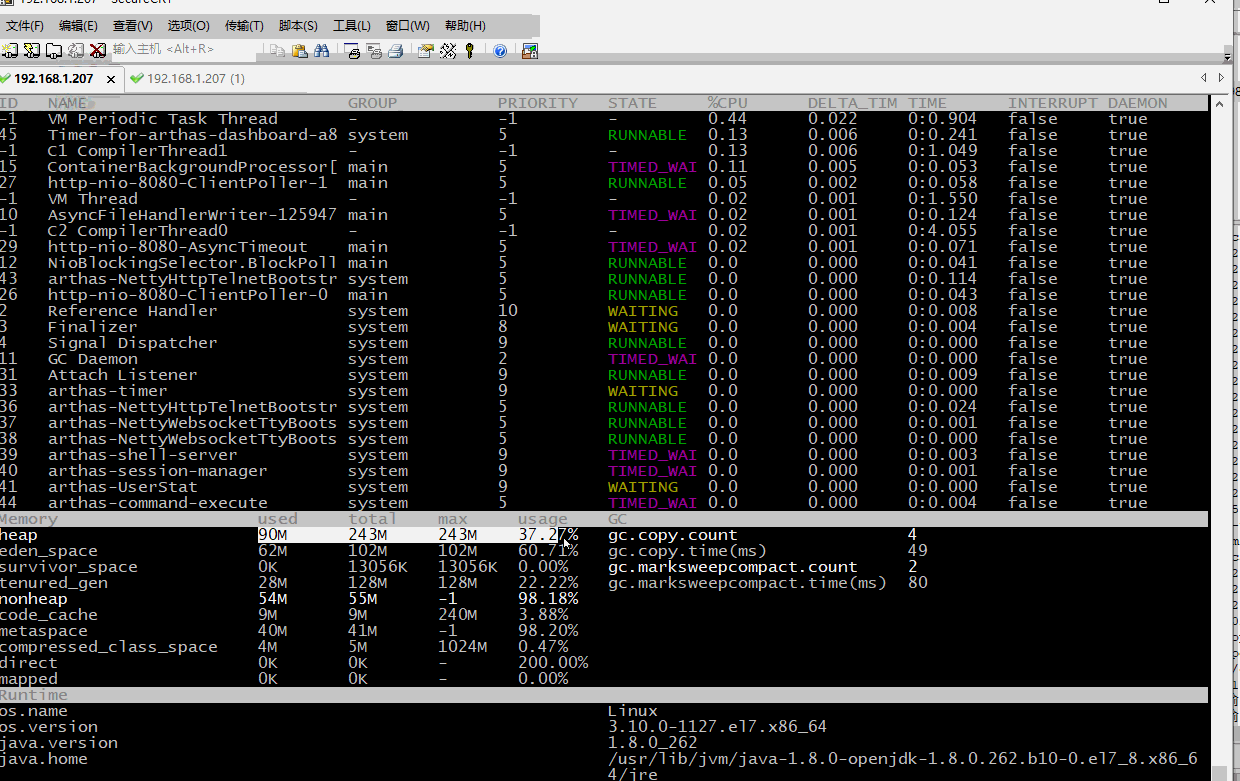The width and height of the screenshot is (1240, 781).
Task: Open the 查看(V) menu
Action: 132,26
